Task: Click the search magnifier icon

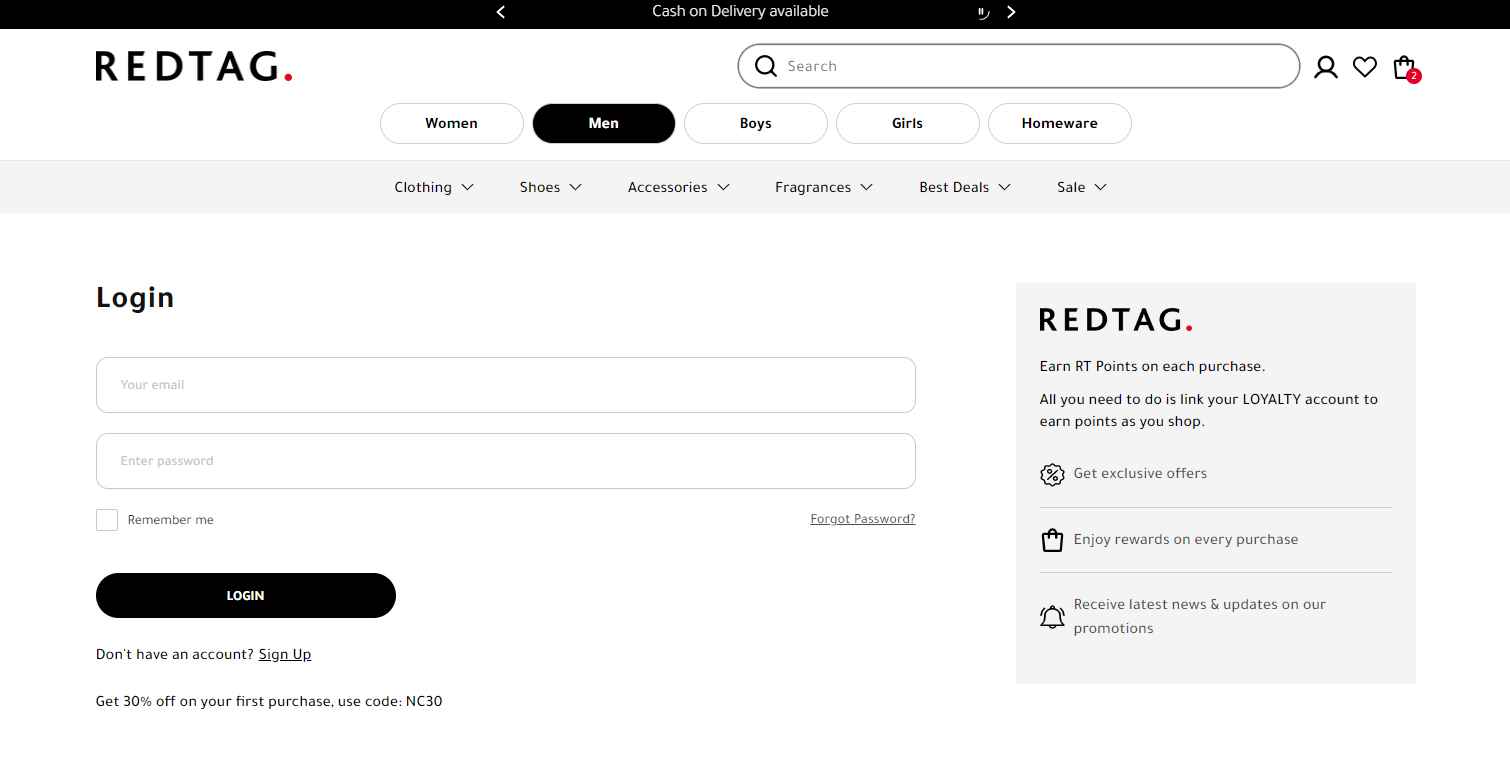Action: pos(766,66)
